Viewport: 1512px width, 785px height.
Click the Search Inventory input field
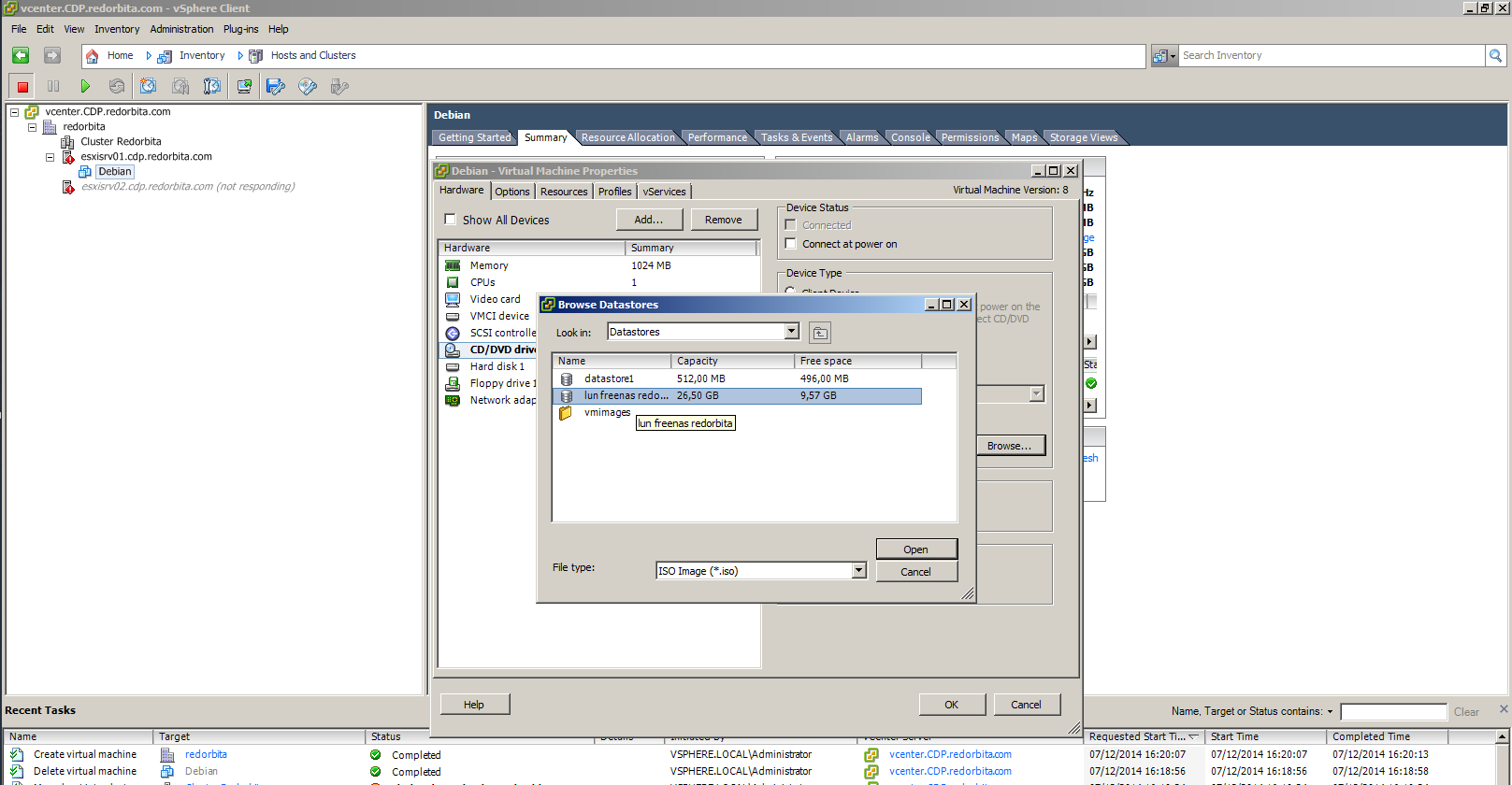coord(1331,56)
